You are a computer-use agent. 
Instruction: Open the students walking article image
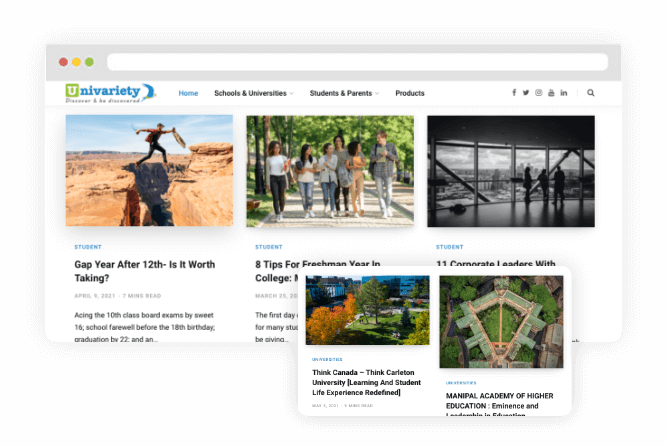click(330, 171)
